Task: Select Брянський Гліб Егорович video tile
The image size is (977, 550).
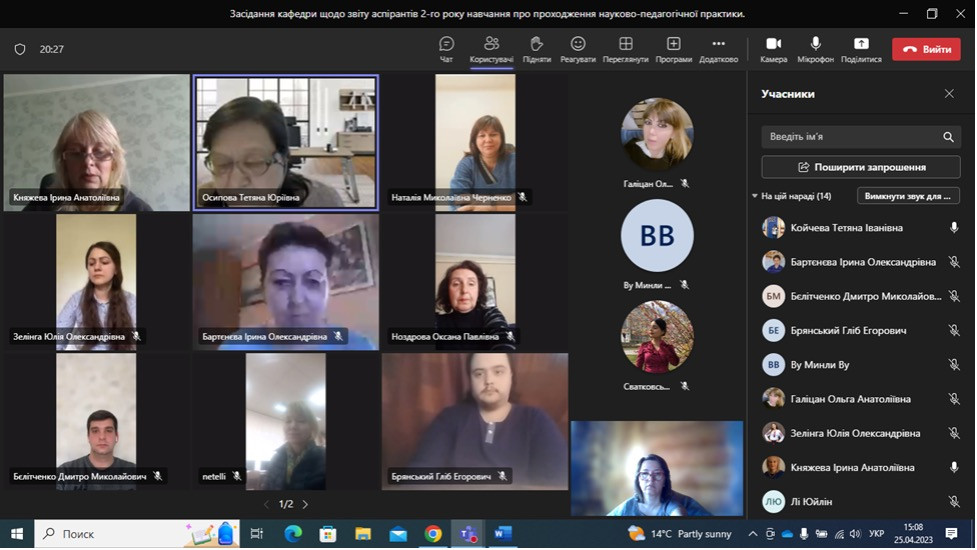Action: pyautogui.click(x=475, y=422)
